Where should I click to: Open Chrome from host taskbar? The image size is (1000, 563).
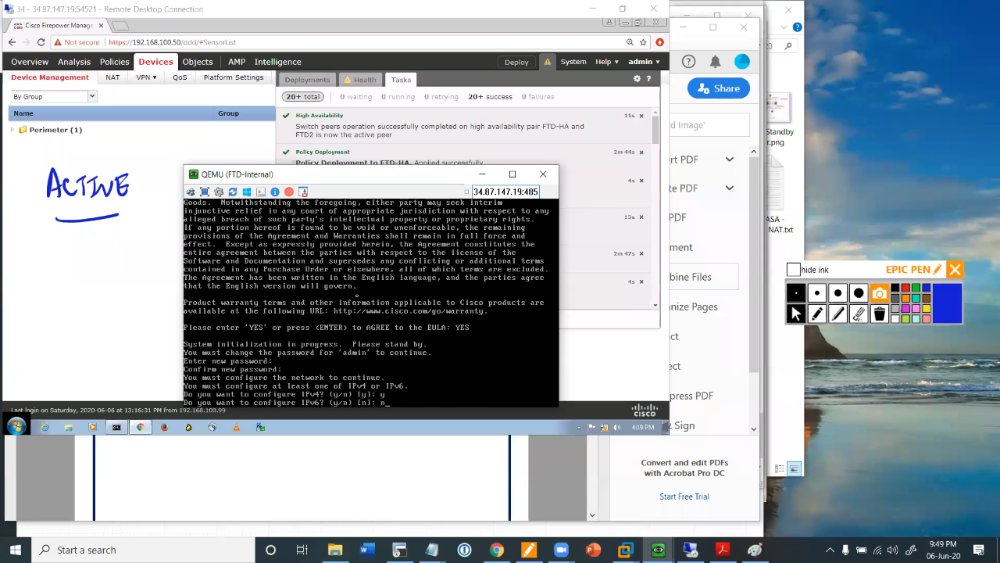[497, 550]
